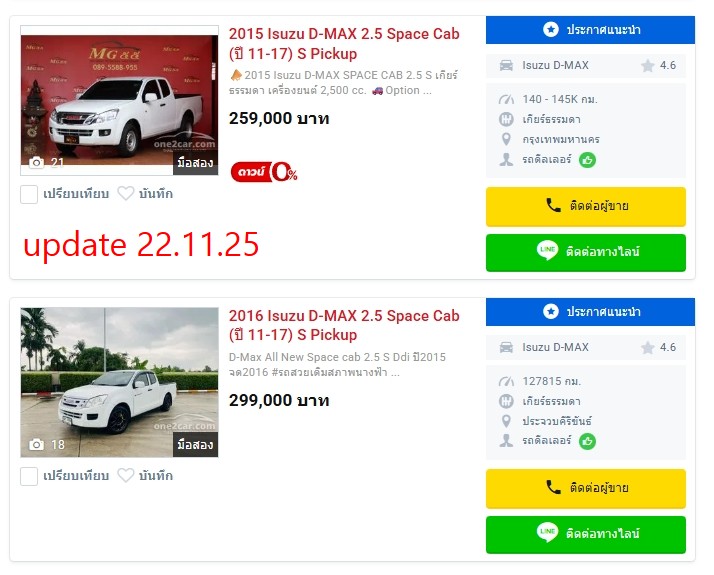
Task: Open the 2016 Isuzu D-MAX 2.5 Space Cab title link
Action: coord(344,325)
